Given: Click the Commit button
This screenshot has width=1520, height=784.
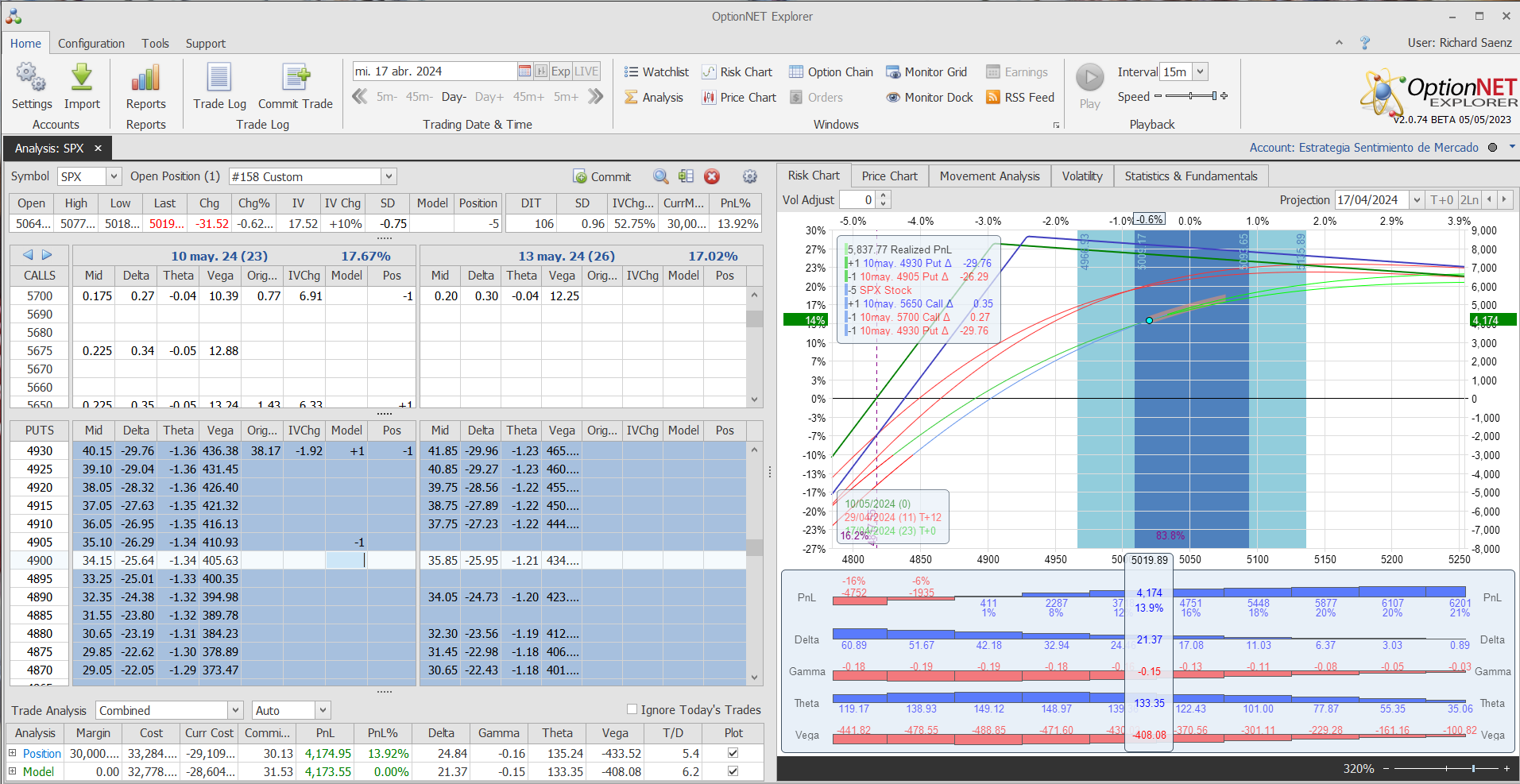Looking at the screenshot, I should point(601,176).
